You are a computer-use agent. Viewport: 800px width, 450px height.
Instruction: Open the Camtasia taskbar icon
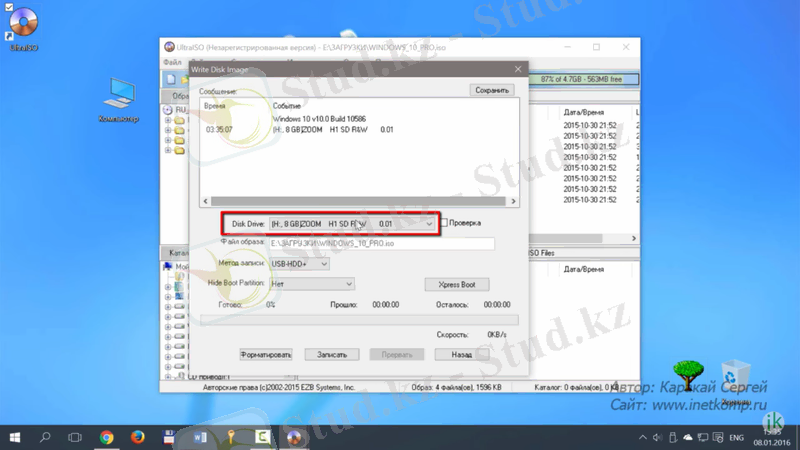pos(262,437)
